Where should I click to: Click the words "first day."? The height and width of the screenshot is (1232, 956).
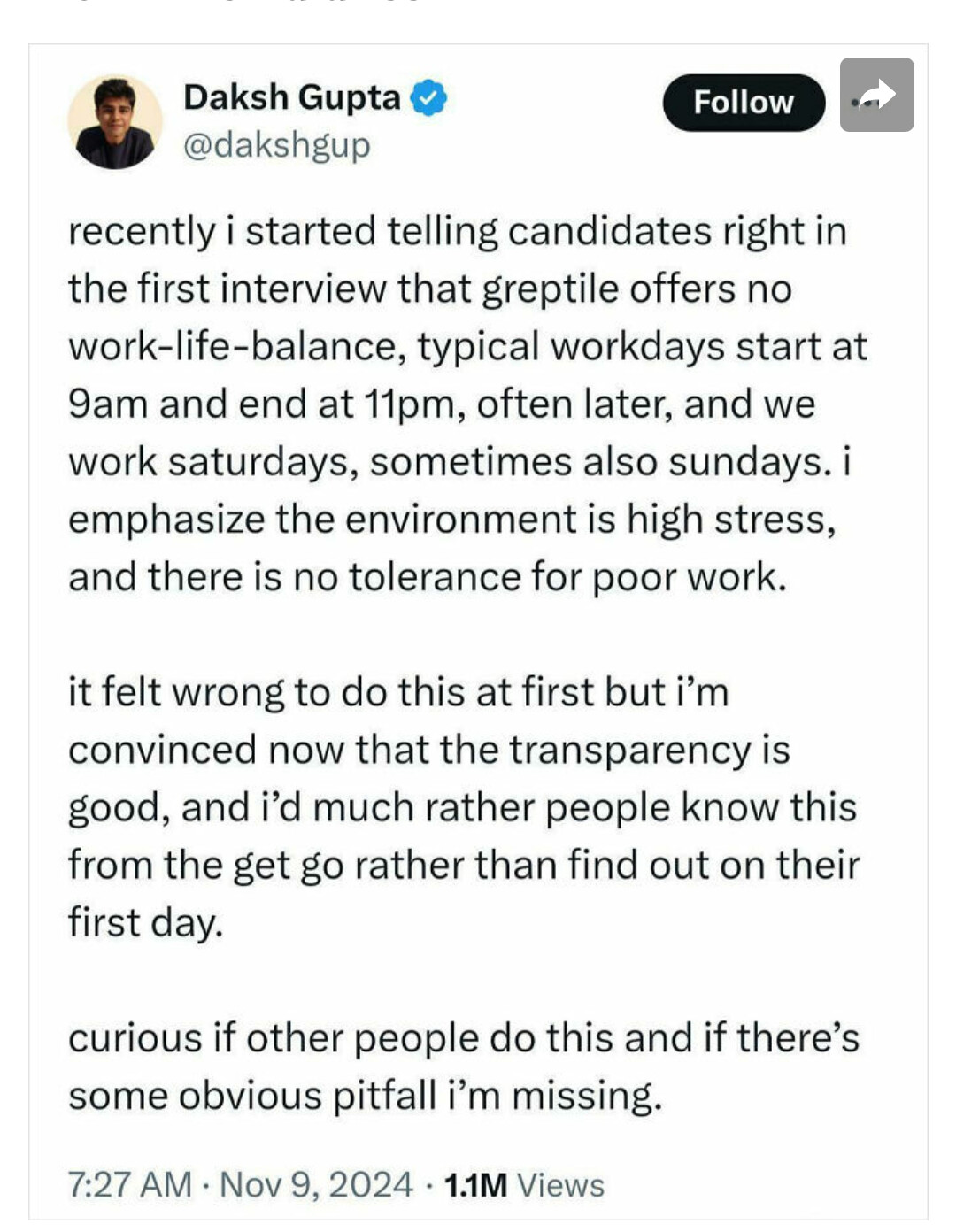click(x=145, y=922)
